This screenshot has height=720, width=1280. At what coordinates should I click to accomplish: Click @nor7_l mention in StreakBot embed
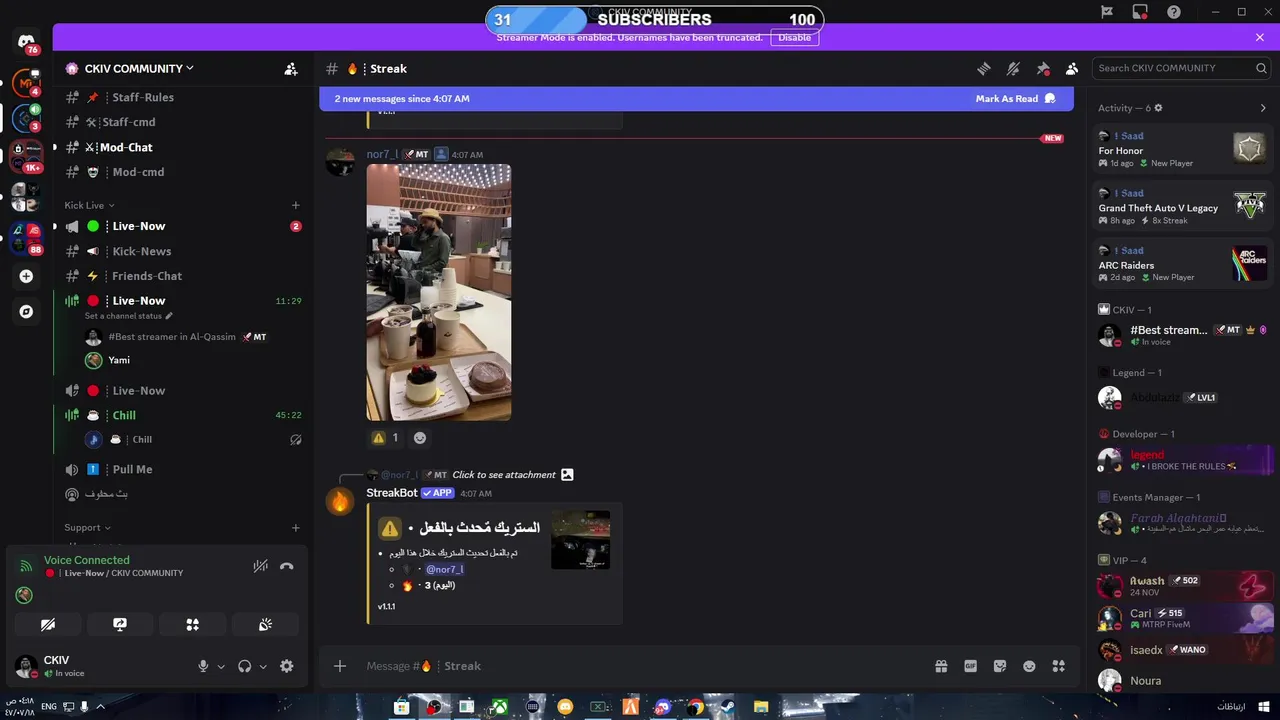tap(444, 569)
